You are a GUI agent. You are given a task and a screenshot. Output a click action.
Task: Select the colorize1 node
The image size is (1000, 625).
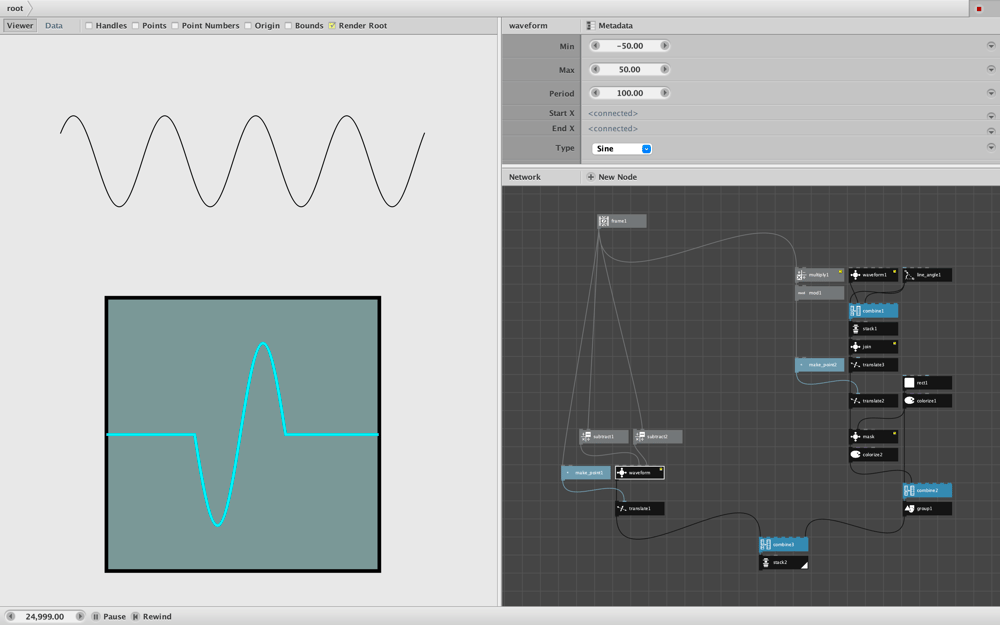[927, 401]
